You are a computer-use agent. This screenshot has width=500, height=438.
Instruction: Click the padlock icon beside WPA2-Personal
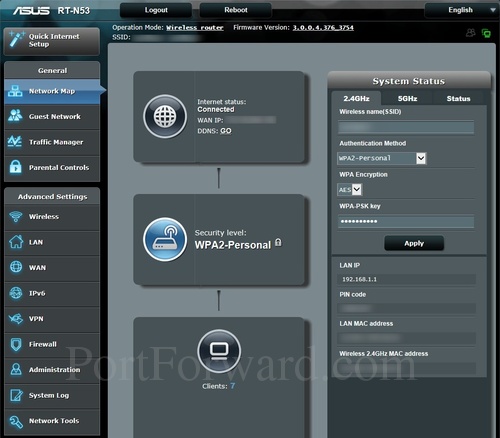[x=278, y=243]
